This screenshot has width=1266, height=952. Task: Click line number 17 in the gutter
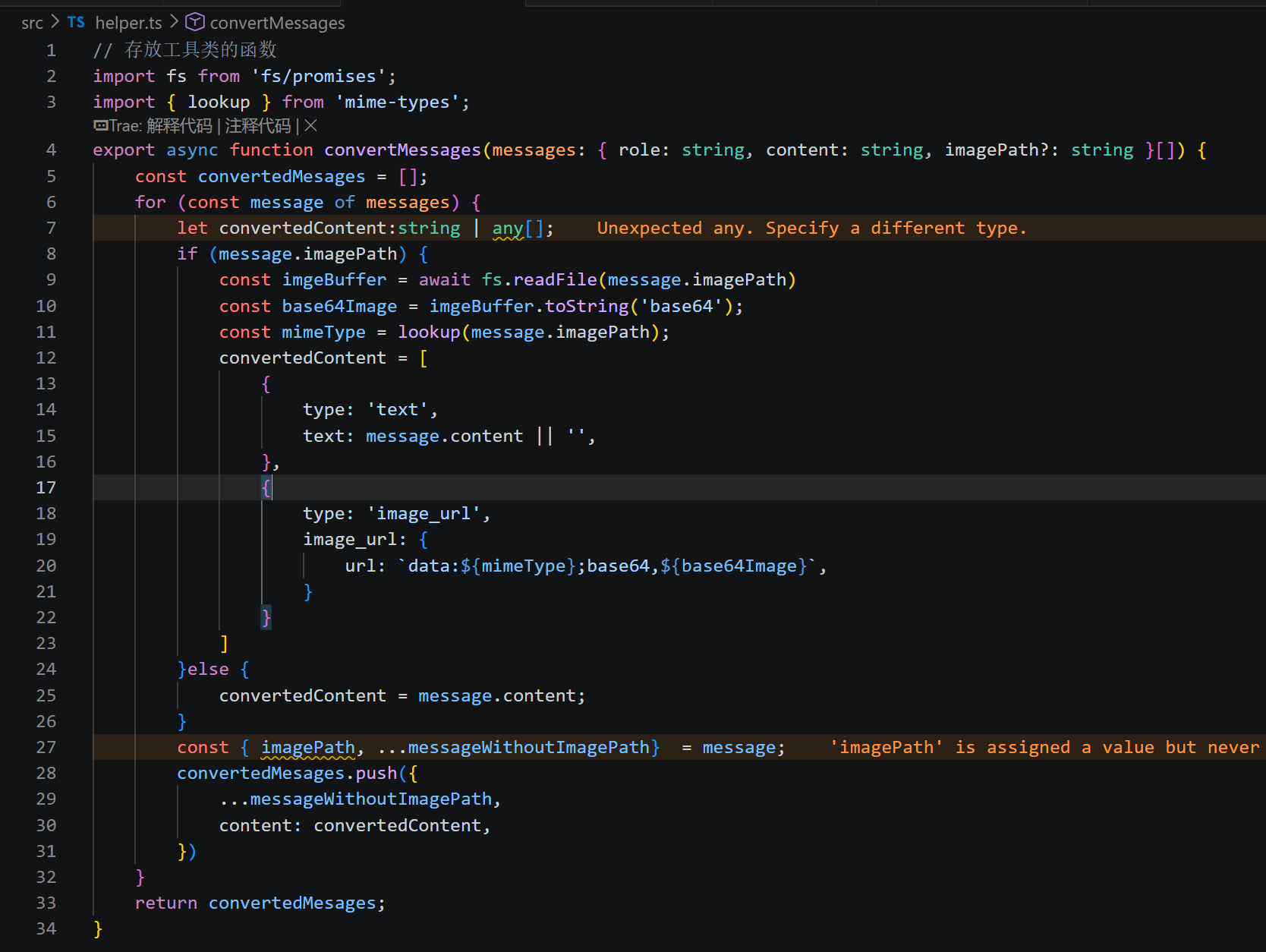(46, 487)
